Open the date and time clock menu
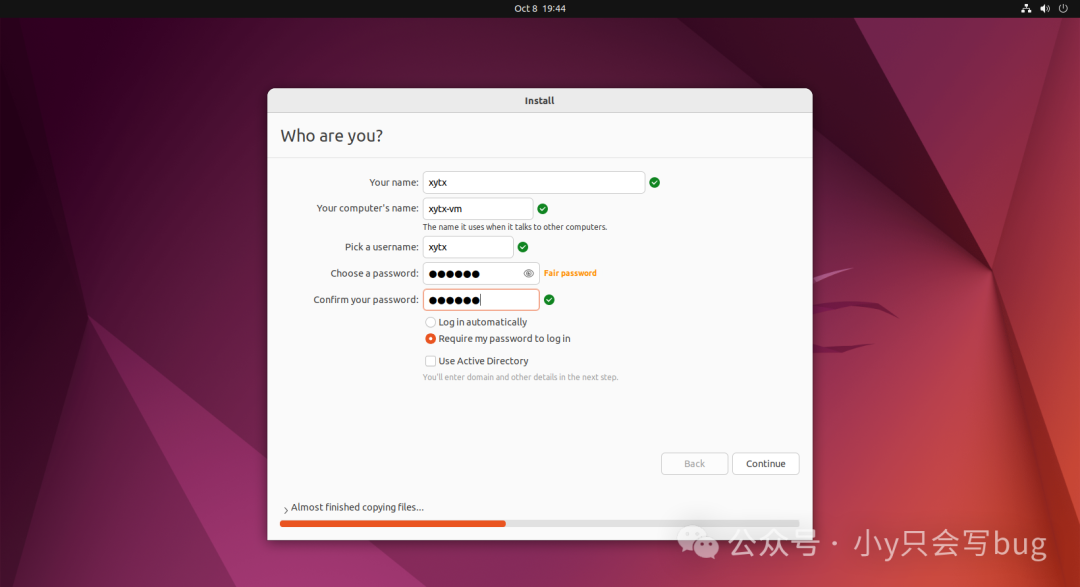Image resolution: width=1080 pixels, height=587 pixels. coord(540,8)
